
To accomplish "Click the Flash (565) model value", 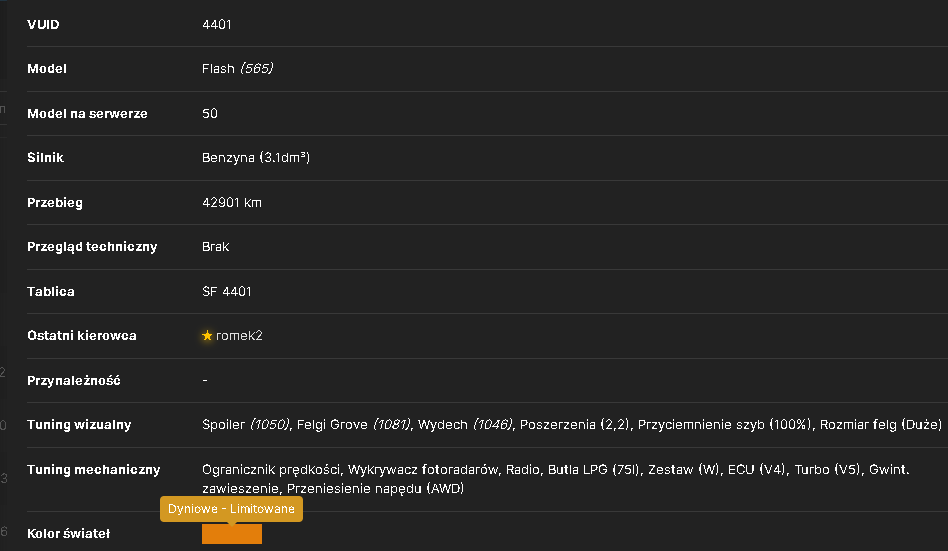I will point(238,68).
